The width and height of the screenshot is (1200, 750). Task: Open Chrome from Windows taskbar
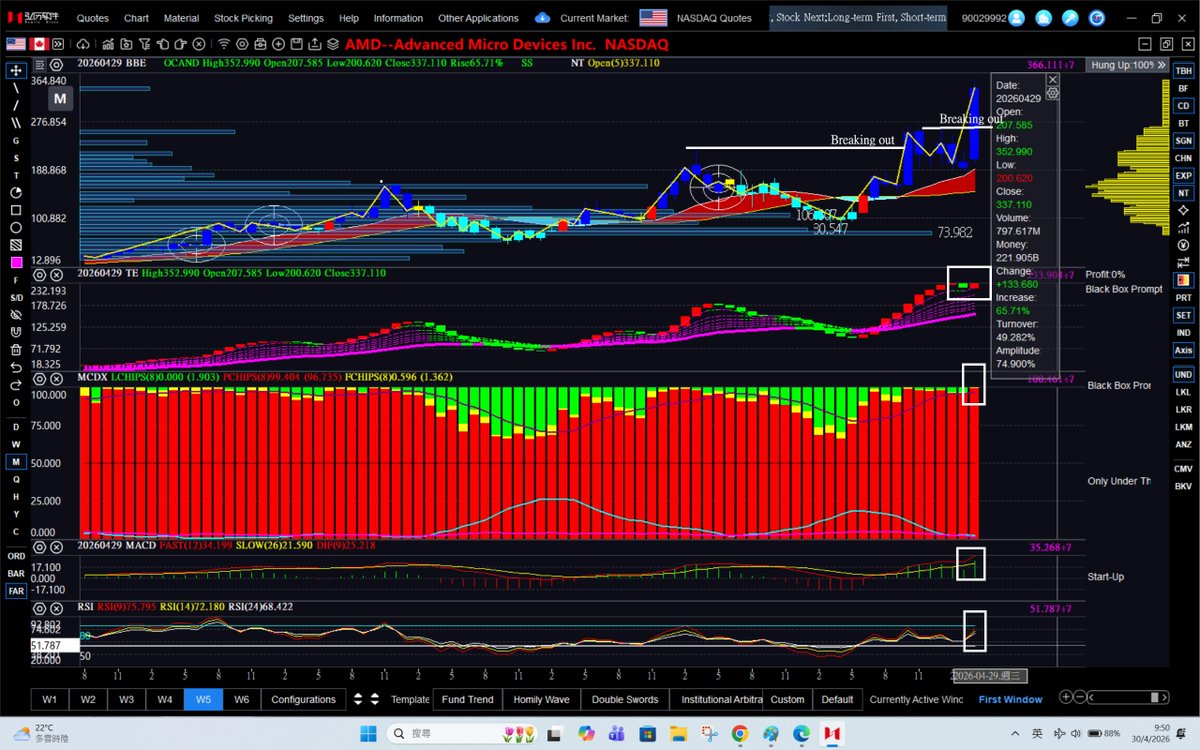(x=739, y=734)
